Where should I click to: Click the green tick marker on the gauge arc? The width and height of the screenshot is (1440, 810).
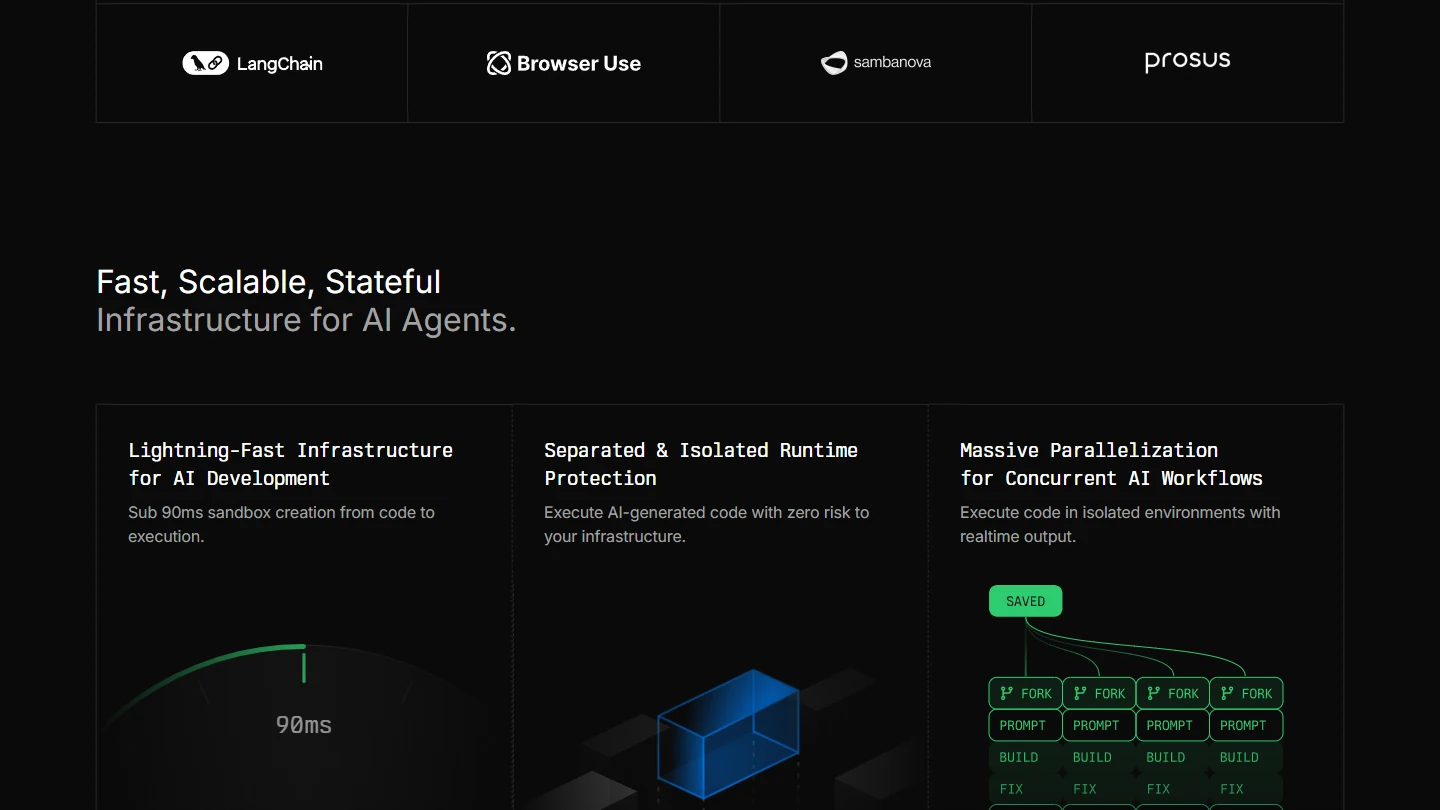coord(304,667)
